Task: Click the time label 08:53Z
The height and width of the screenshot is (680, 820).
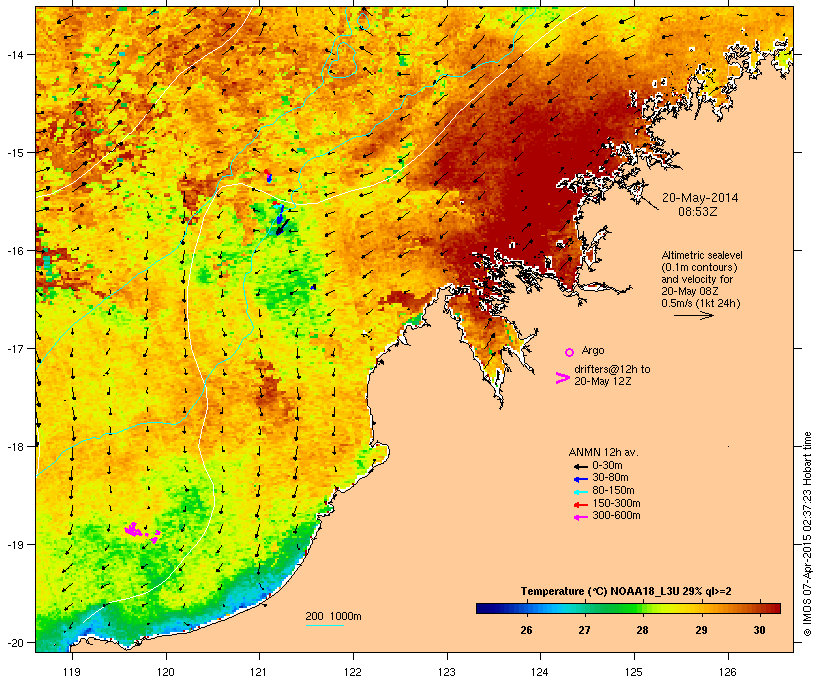Action: tap(698, 212)
